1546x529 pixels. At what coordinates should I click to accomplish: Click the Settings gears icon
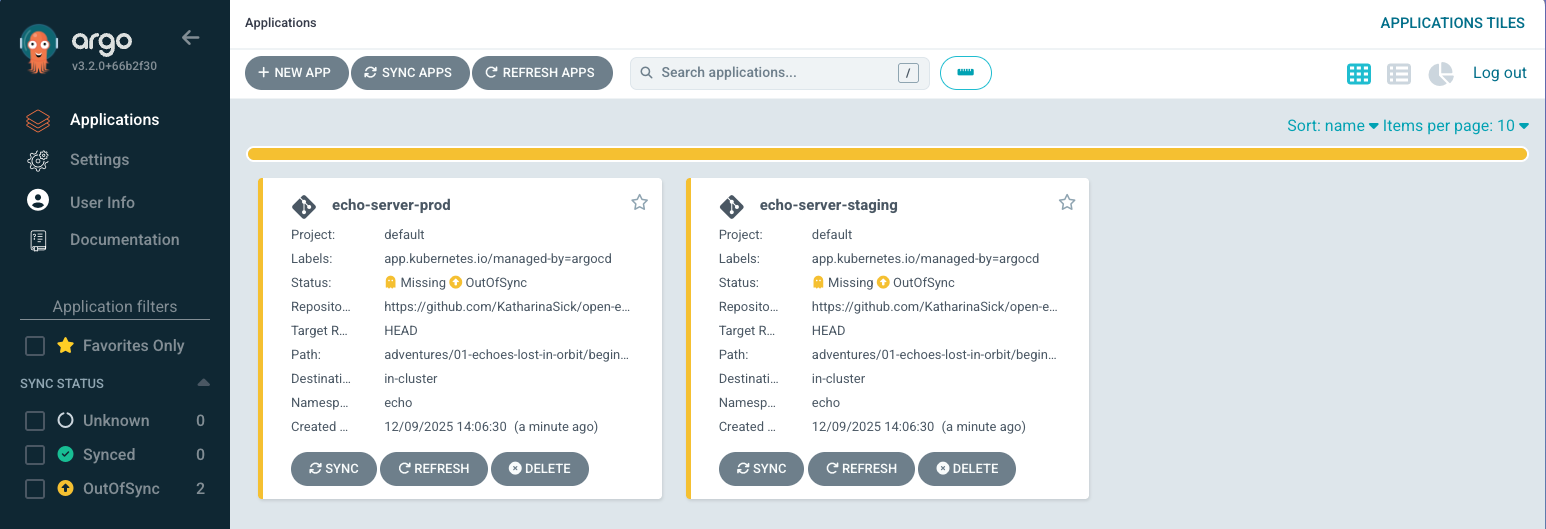click(x=38, y=160)
